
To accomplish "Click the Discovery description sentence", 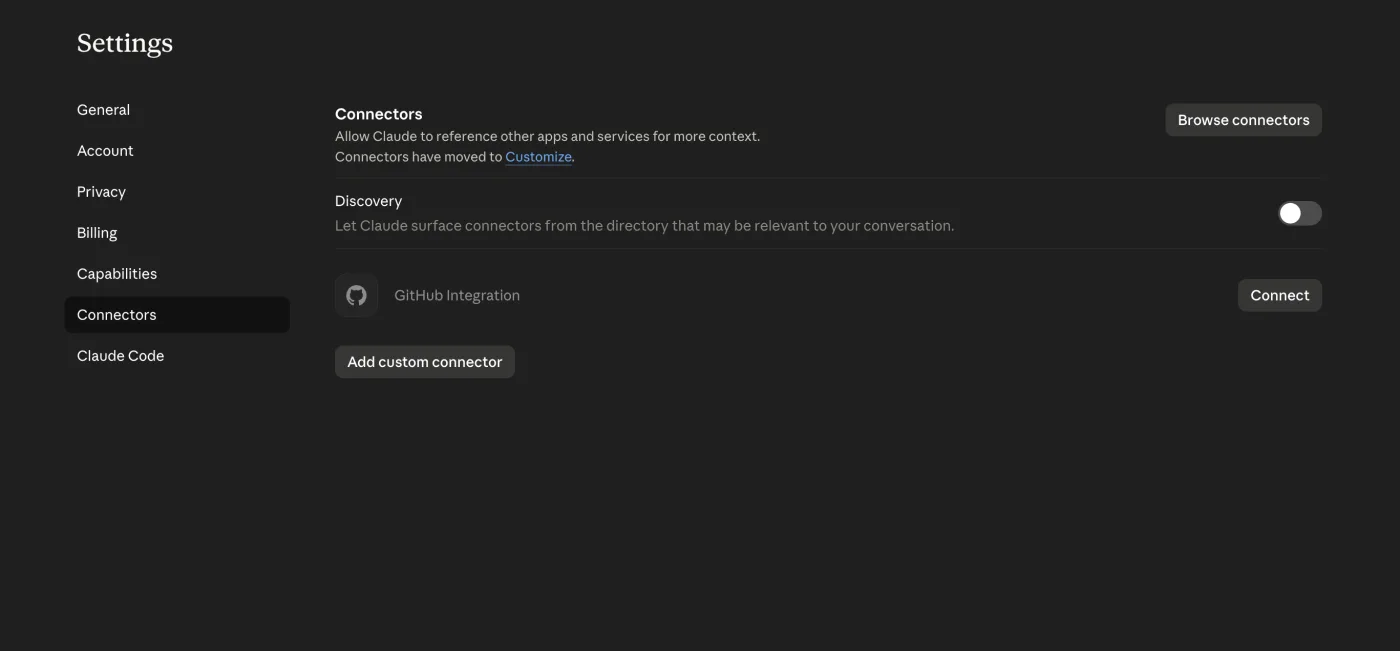I will click(644, 226).
